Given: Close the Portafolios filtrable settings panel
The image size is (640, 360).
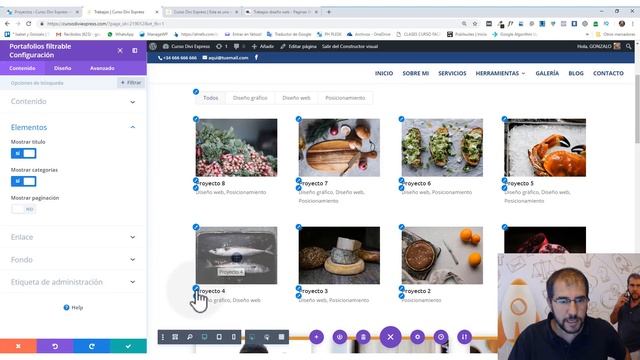Looking at the screenshot, I should (x=120, y=51).
